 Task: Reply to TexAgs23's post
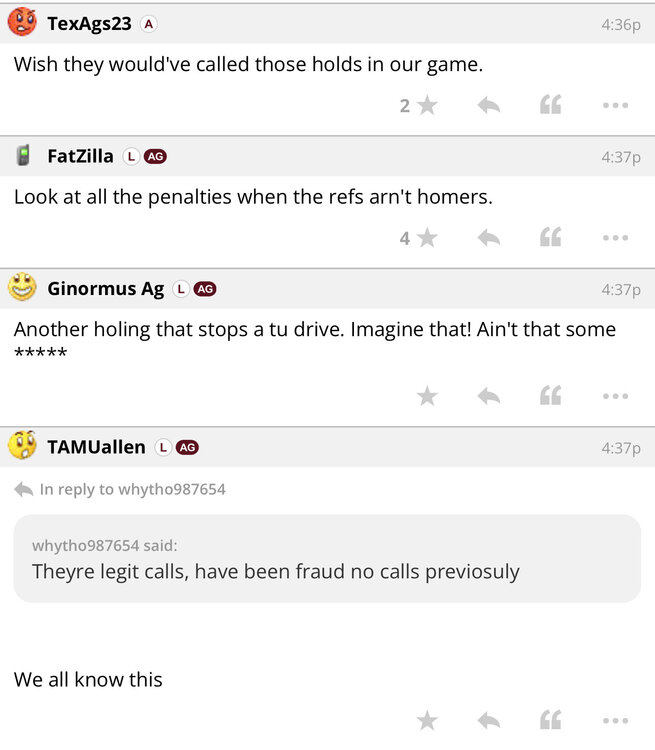[488, 105]
